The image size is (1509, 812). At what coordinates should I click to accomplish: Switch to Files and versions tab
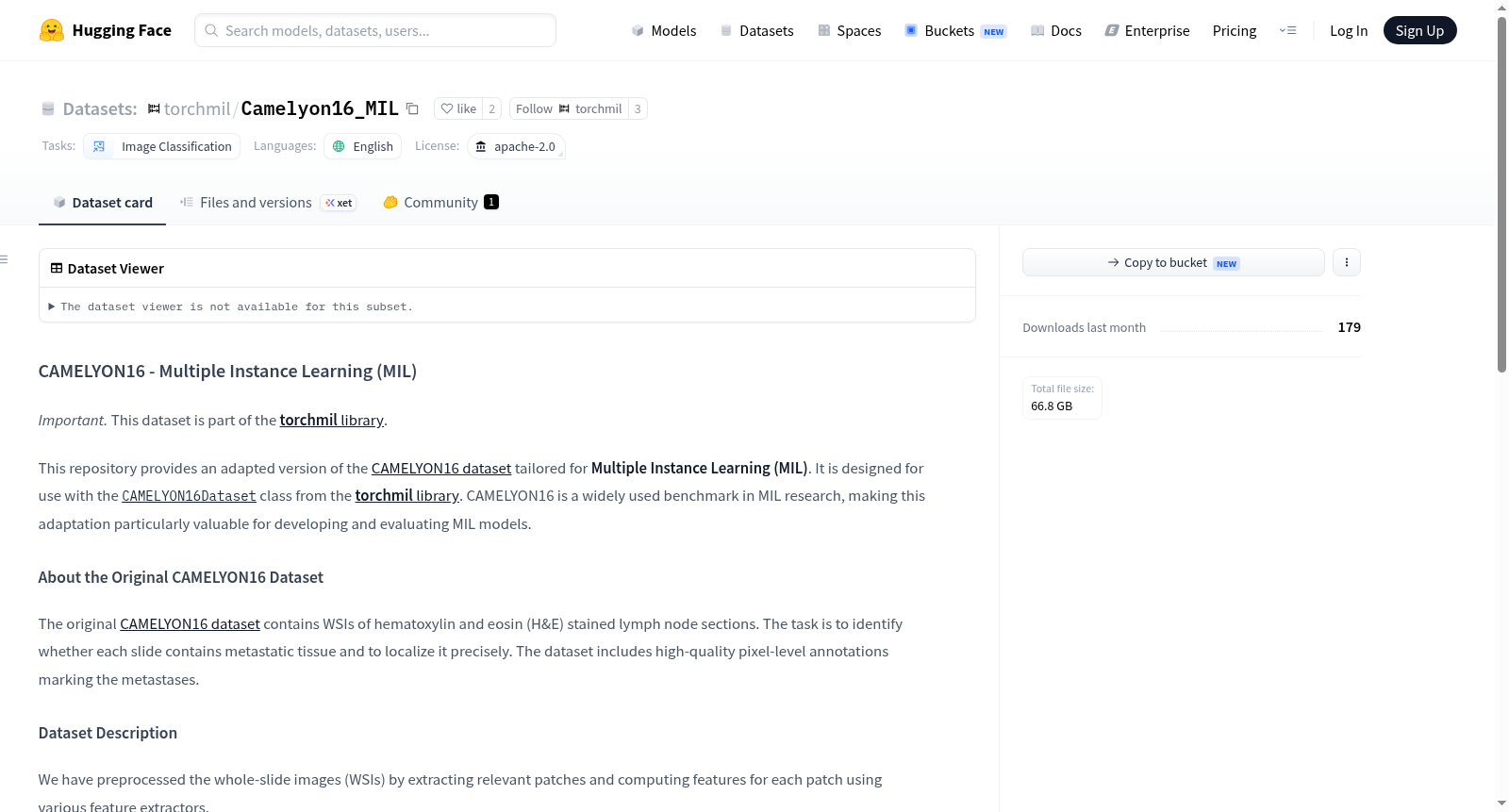pyautogui.click(x=268, y=202)
